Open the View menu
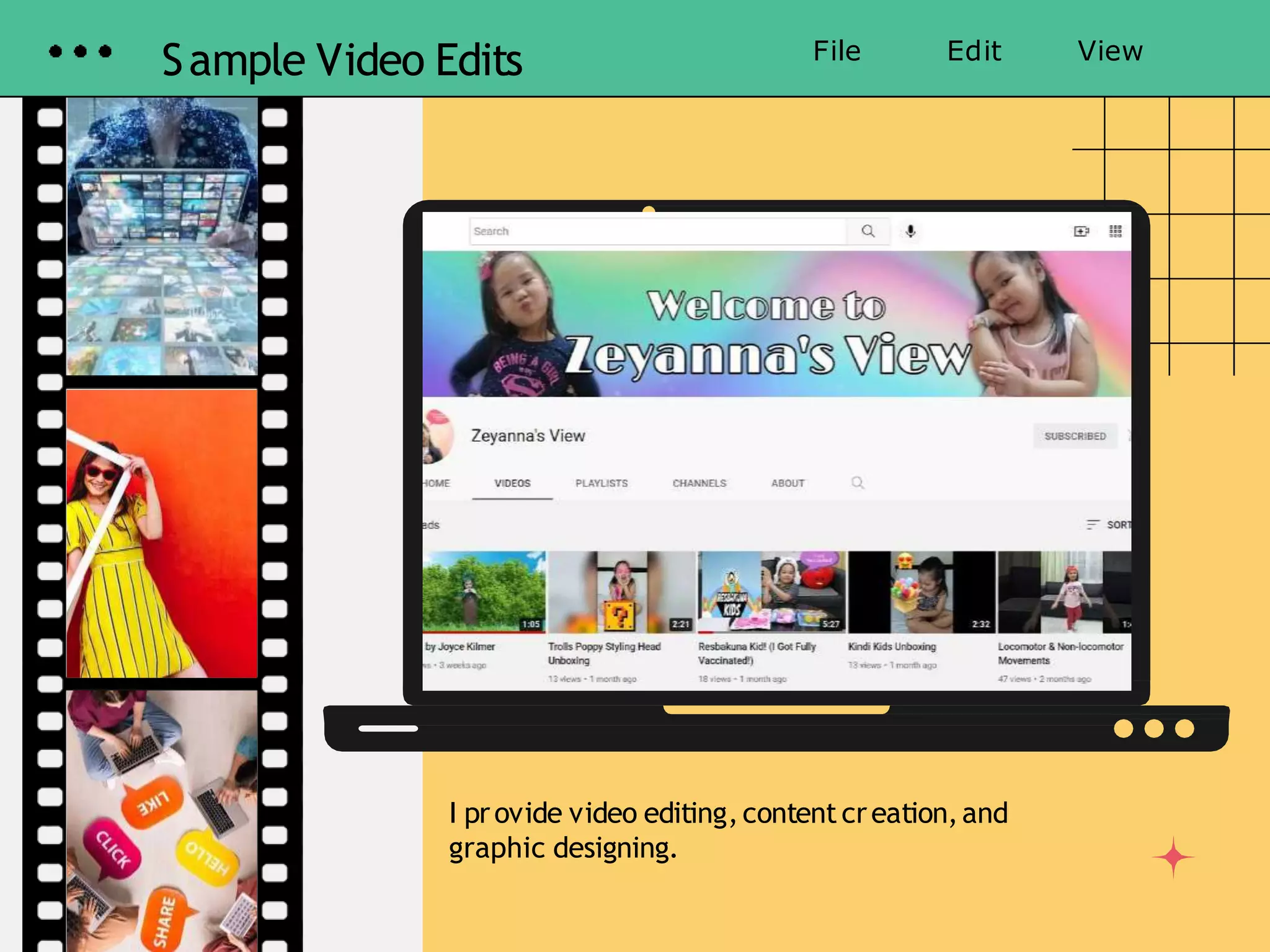The image size is (1270, 952). (x=1110, y=51)
